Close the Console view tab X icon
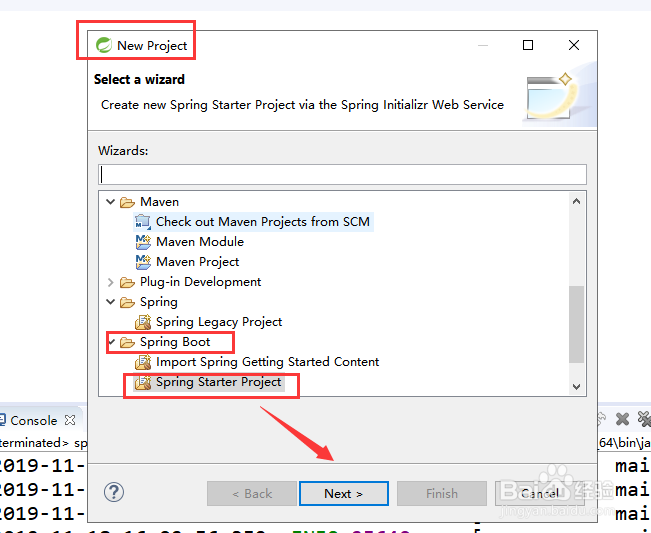 click(70, 420)
